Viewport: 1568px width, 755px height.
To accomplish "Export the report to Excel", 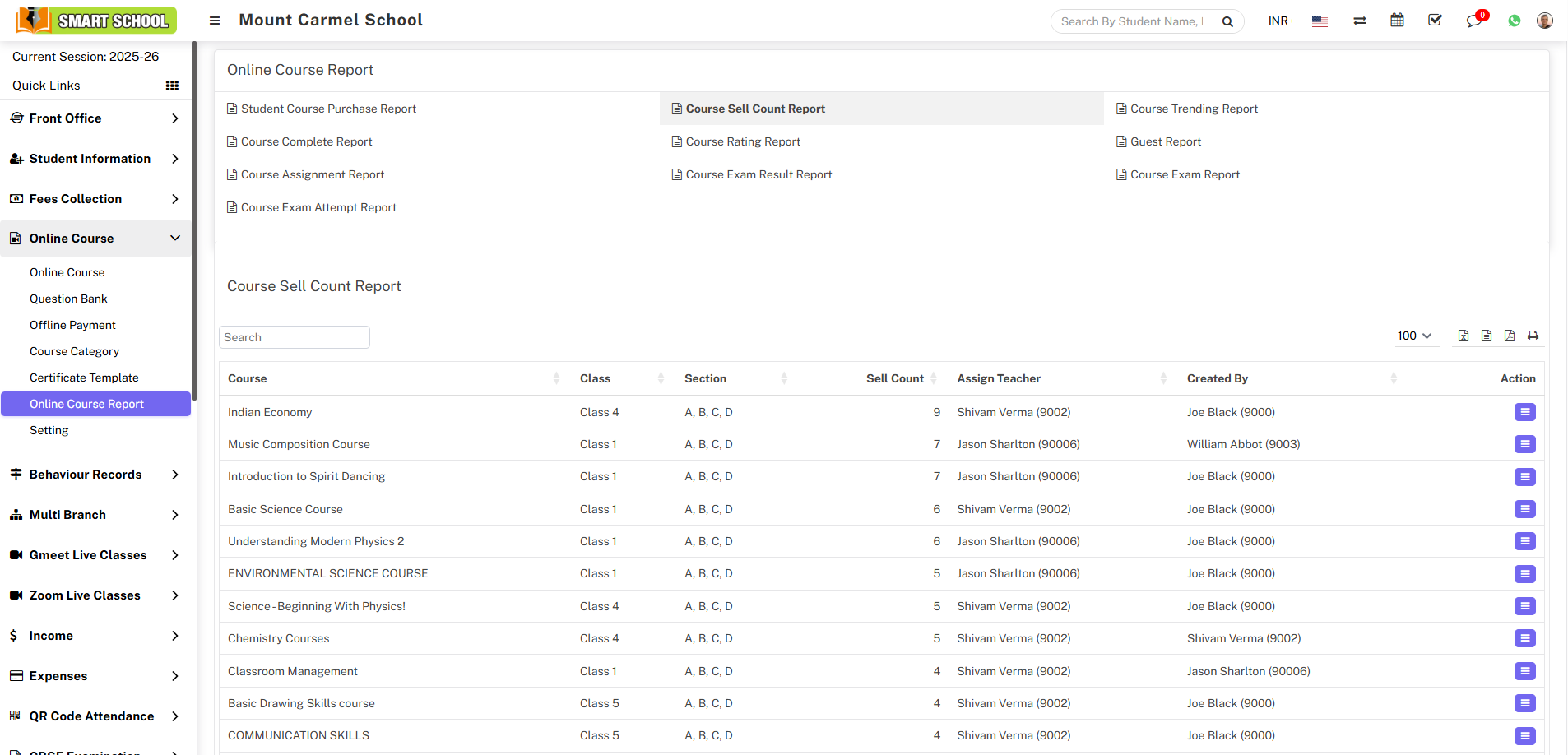I will tap(1463, 336).
